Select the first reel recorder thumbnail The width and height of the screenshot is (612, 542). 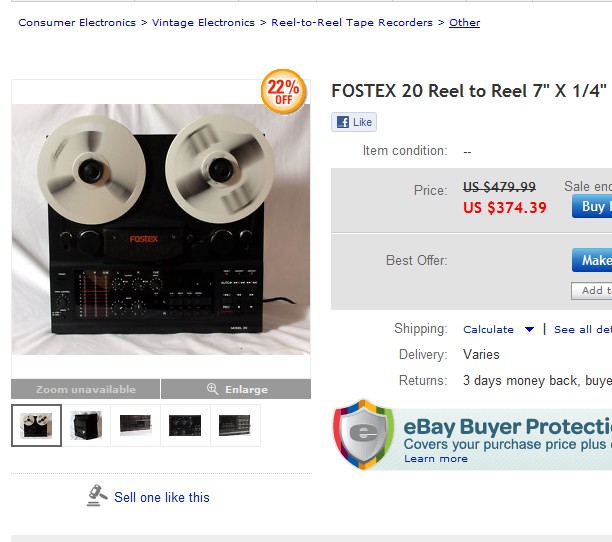(x=36, y=425)
